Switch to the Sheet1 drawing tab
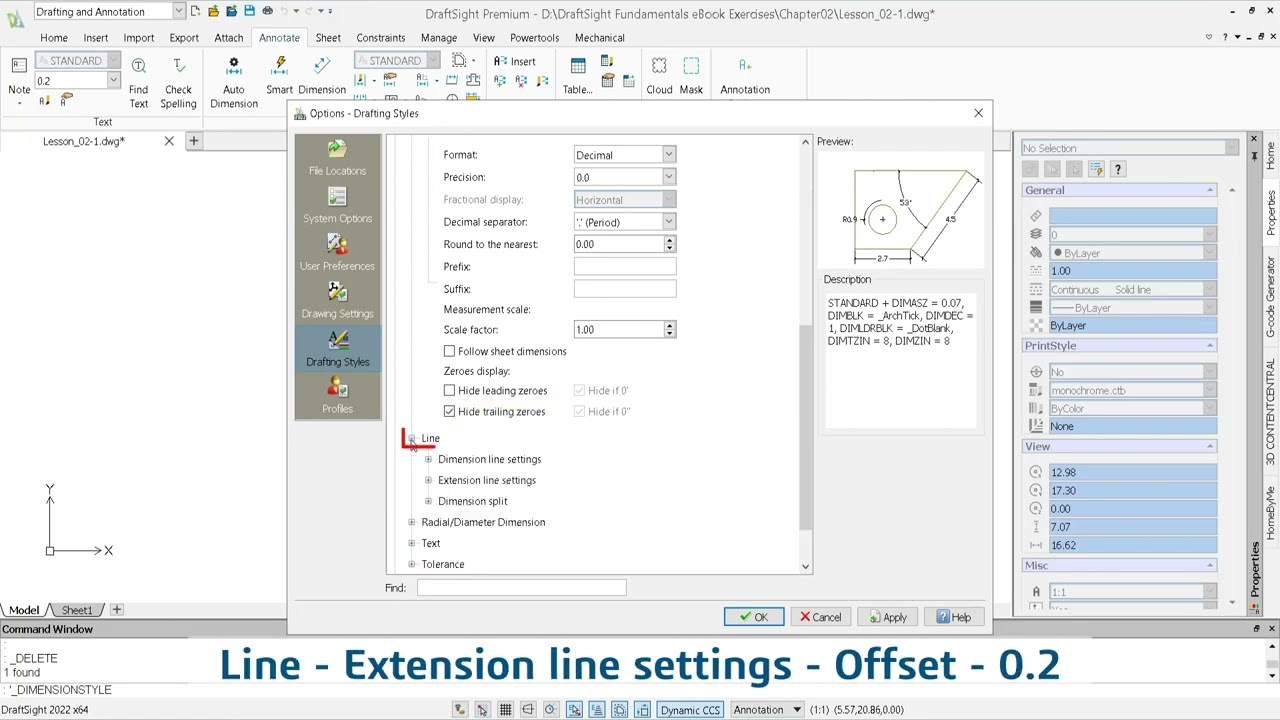Screen dimensions: 1280x720 coord(77,610)
